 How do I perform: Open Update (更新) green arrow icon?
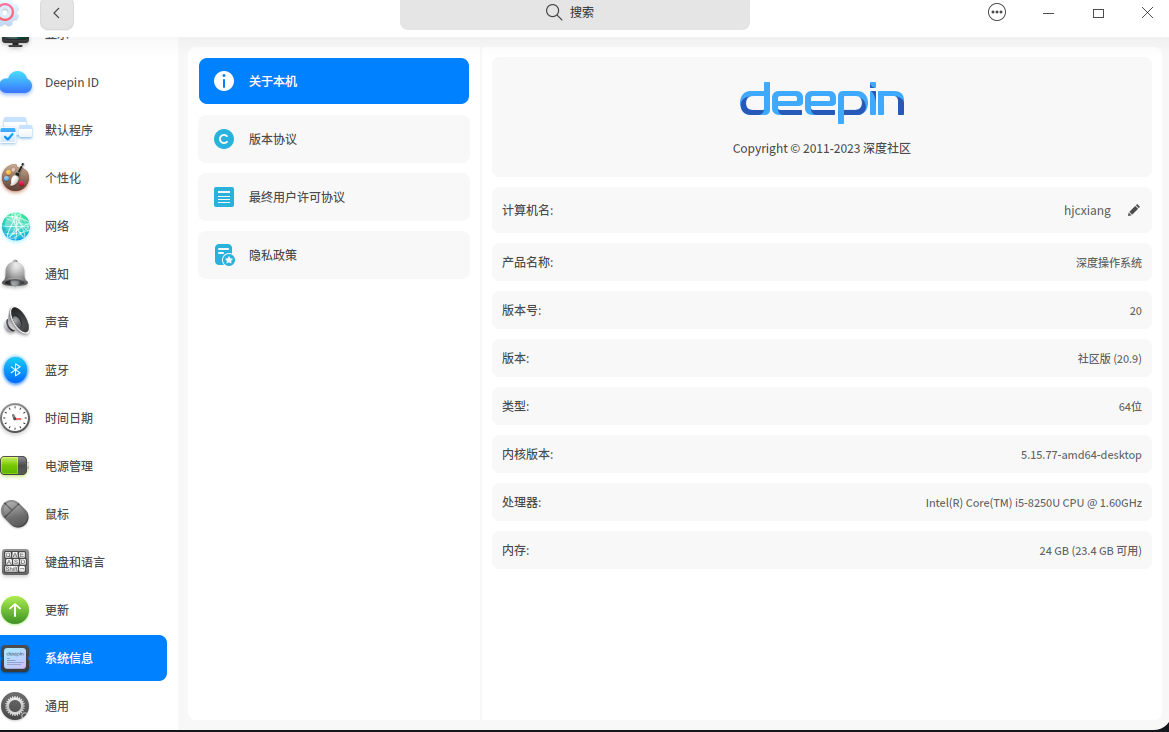[16, 610]
